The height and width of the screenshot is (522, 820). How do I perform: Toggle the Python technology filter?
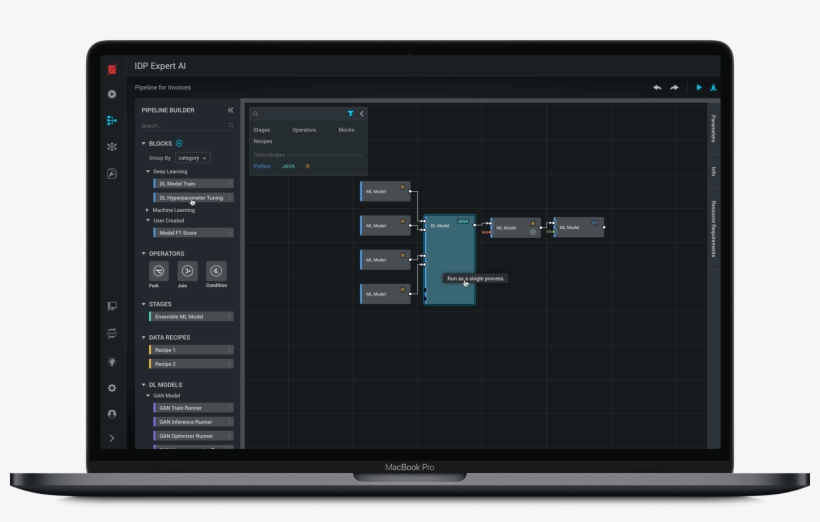[x=262, y=166]
